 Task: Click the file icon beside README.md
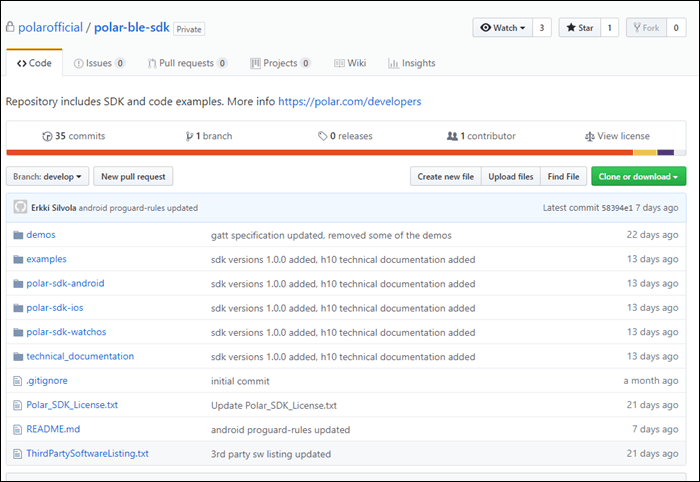(18, 429)
